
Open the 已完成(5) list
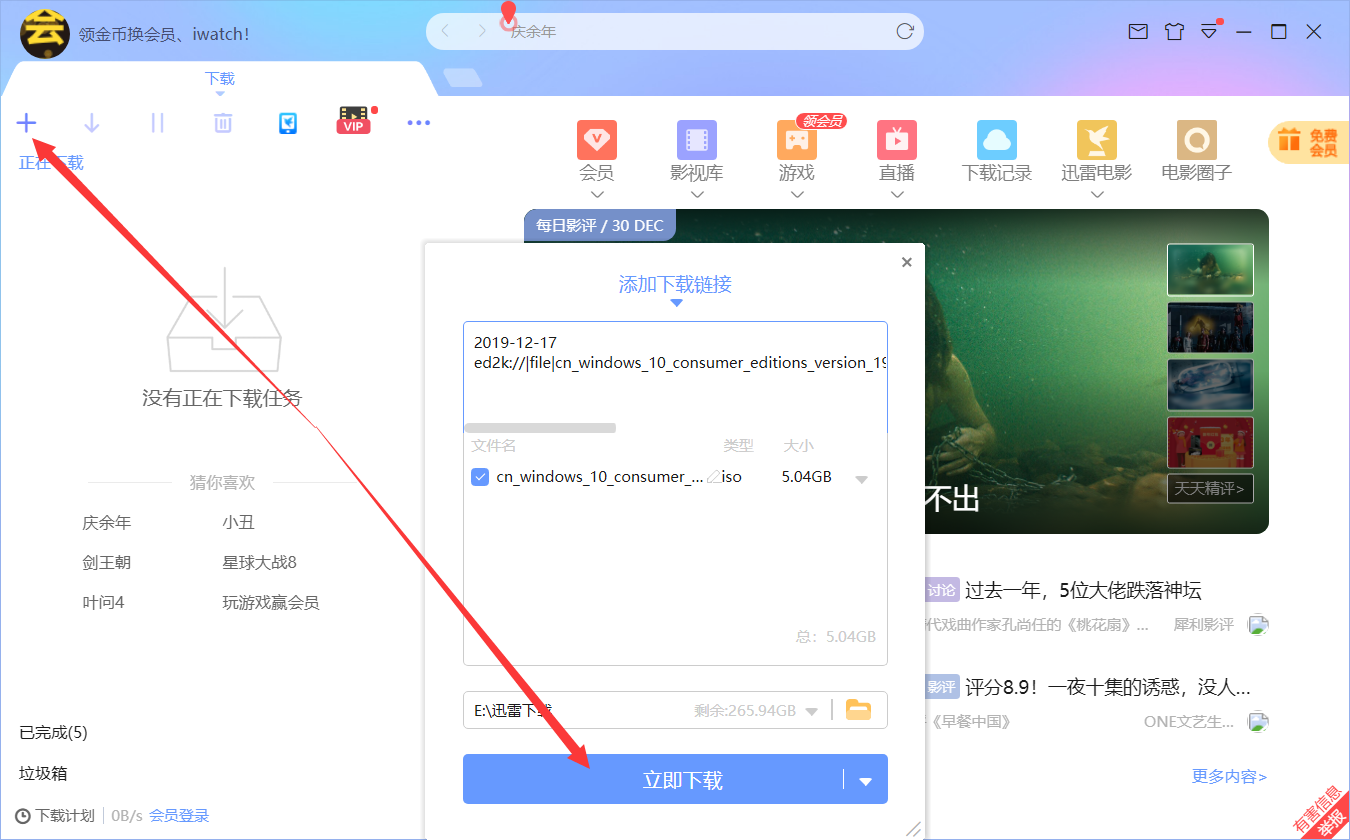pyautogui.click(x=54, y=733)
